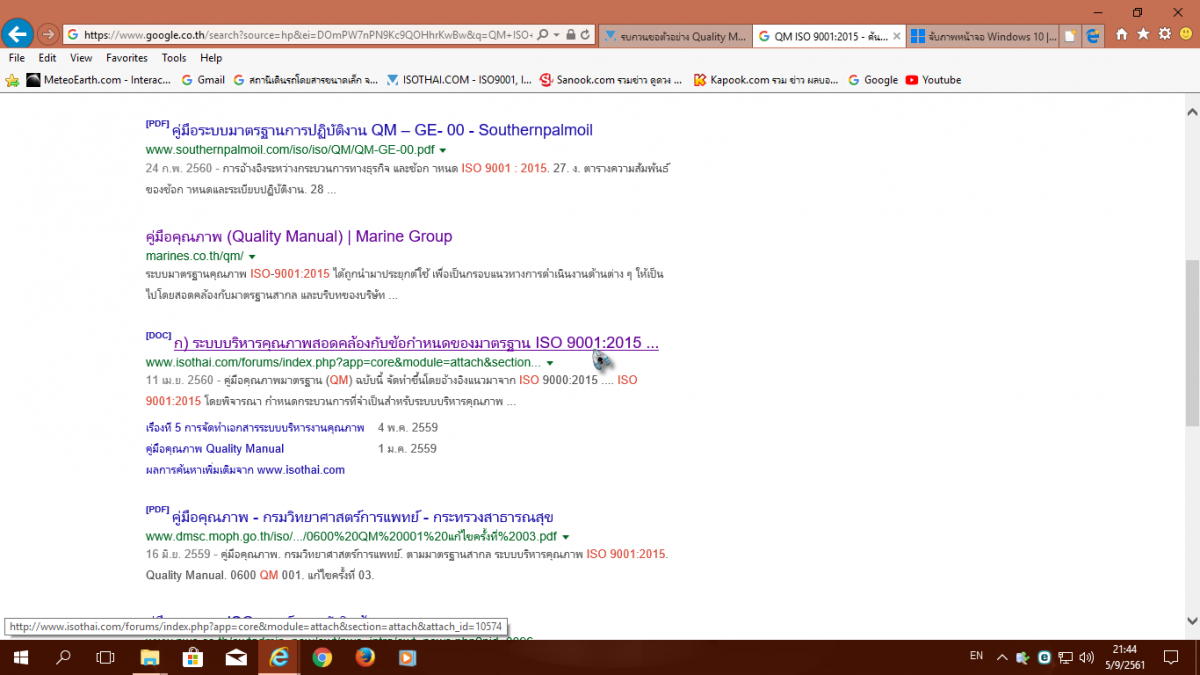Switch to the Quality M... tab

(x=675, y=36)
